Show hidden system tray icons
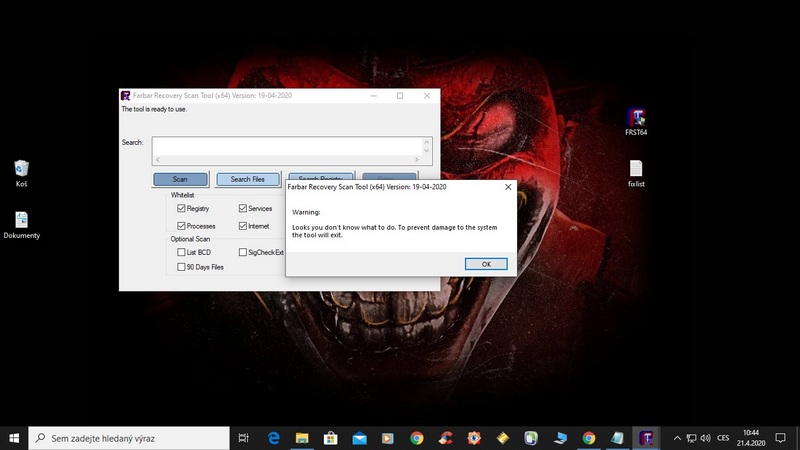Screen dimensions: 800x450 tap(677, 438)
